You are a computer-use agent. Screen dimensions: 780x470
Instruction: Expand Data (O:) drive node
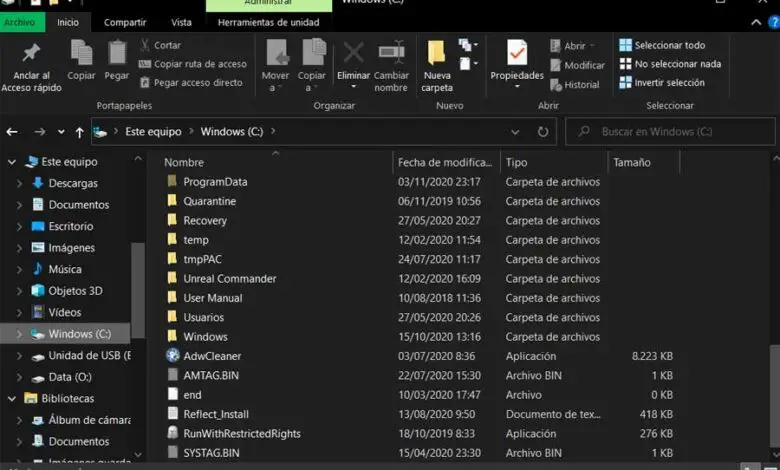19,377
